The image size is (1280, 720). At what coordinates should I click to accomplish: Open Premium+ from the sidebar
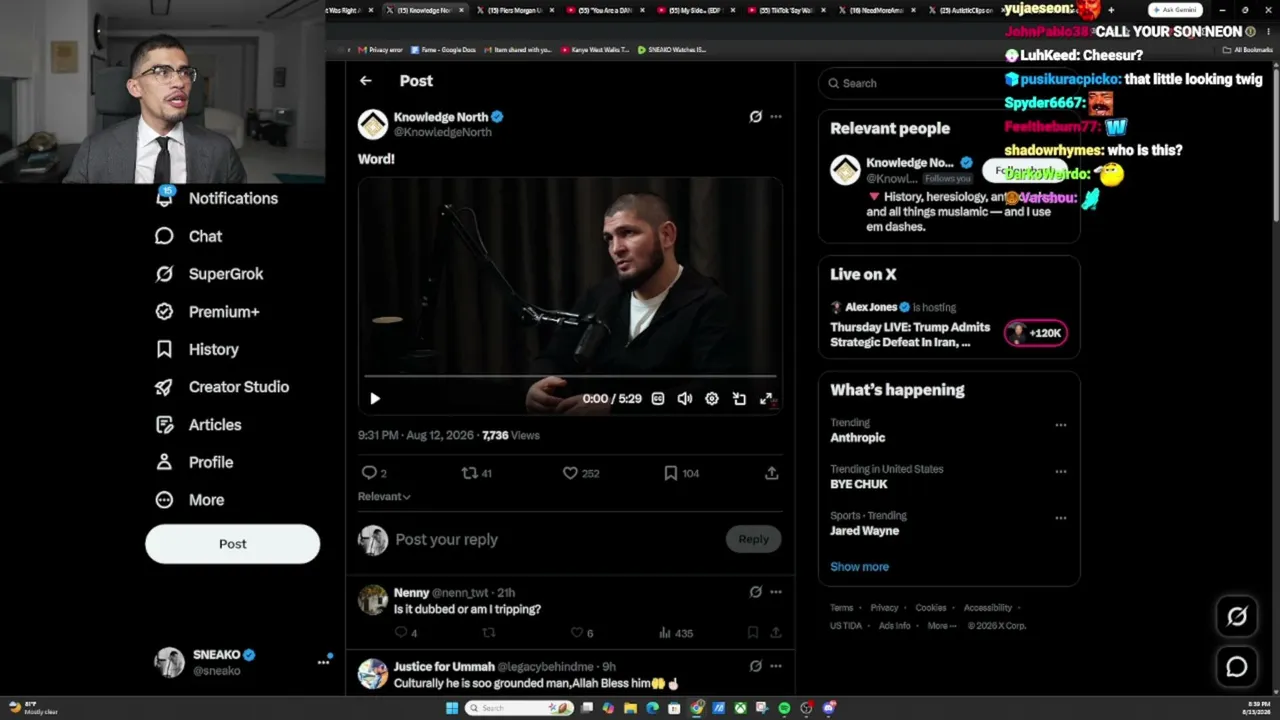pos(207,312)
